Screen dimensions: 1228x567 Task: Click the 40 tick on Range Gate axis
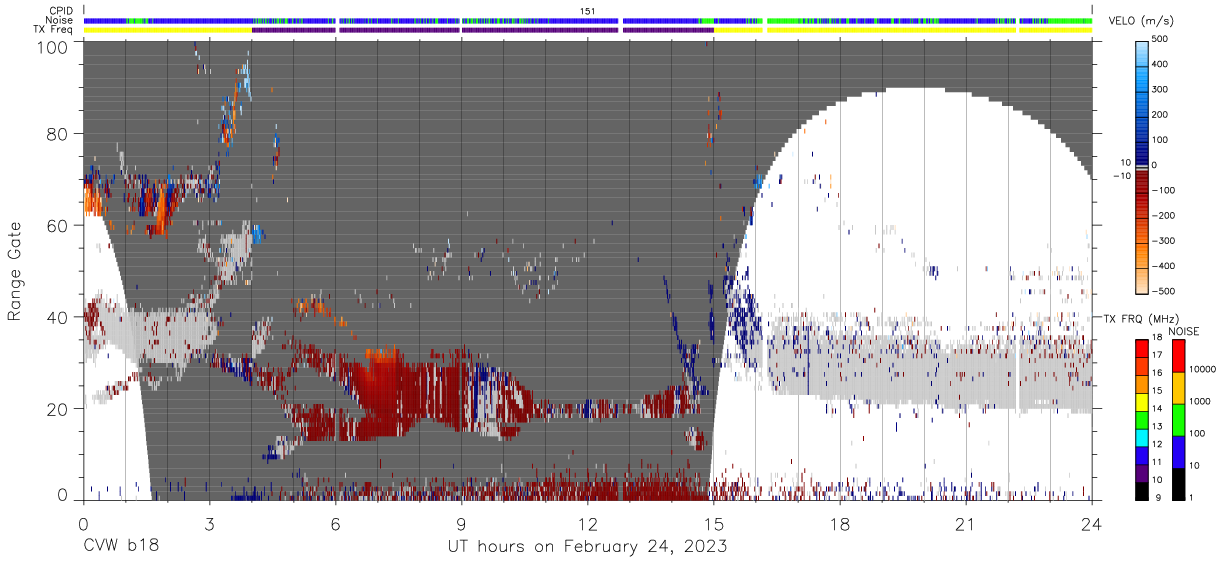pos(57,317)
